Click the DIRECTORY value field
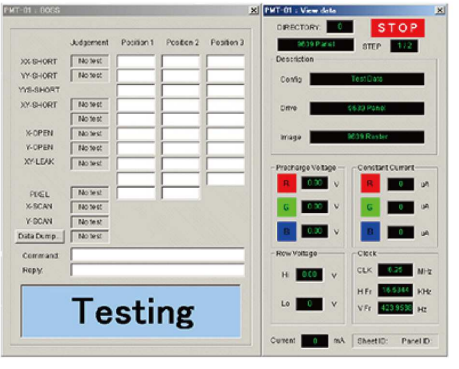 click(x=340, y=27)
